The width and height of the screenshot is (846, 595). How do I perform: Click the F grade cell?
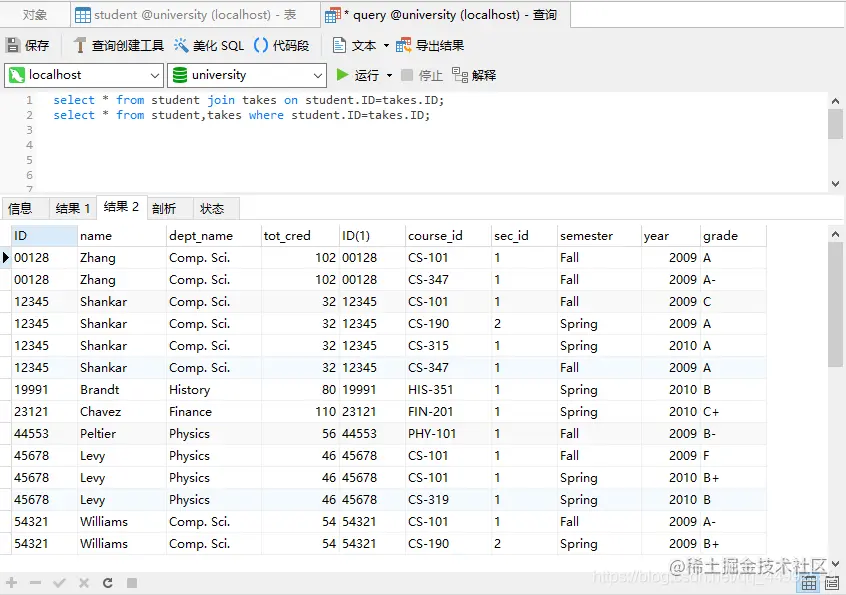pyautogui.click(x=733, y=456)
